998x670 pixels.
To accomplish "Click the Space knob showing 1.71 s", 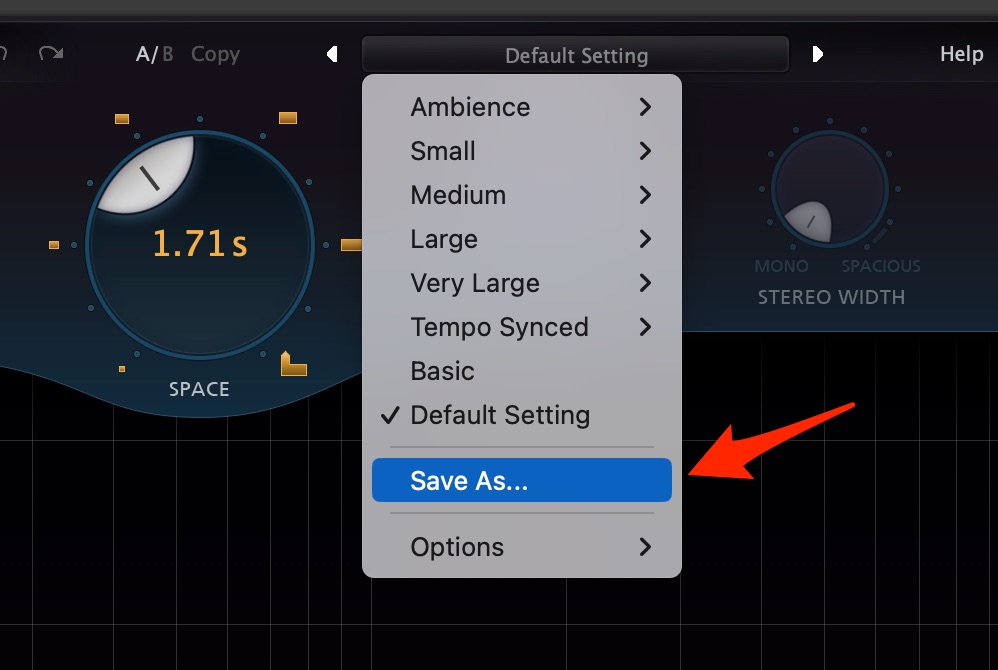I will pos(200,245).
